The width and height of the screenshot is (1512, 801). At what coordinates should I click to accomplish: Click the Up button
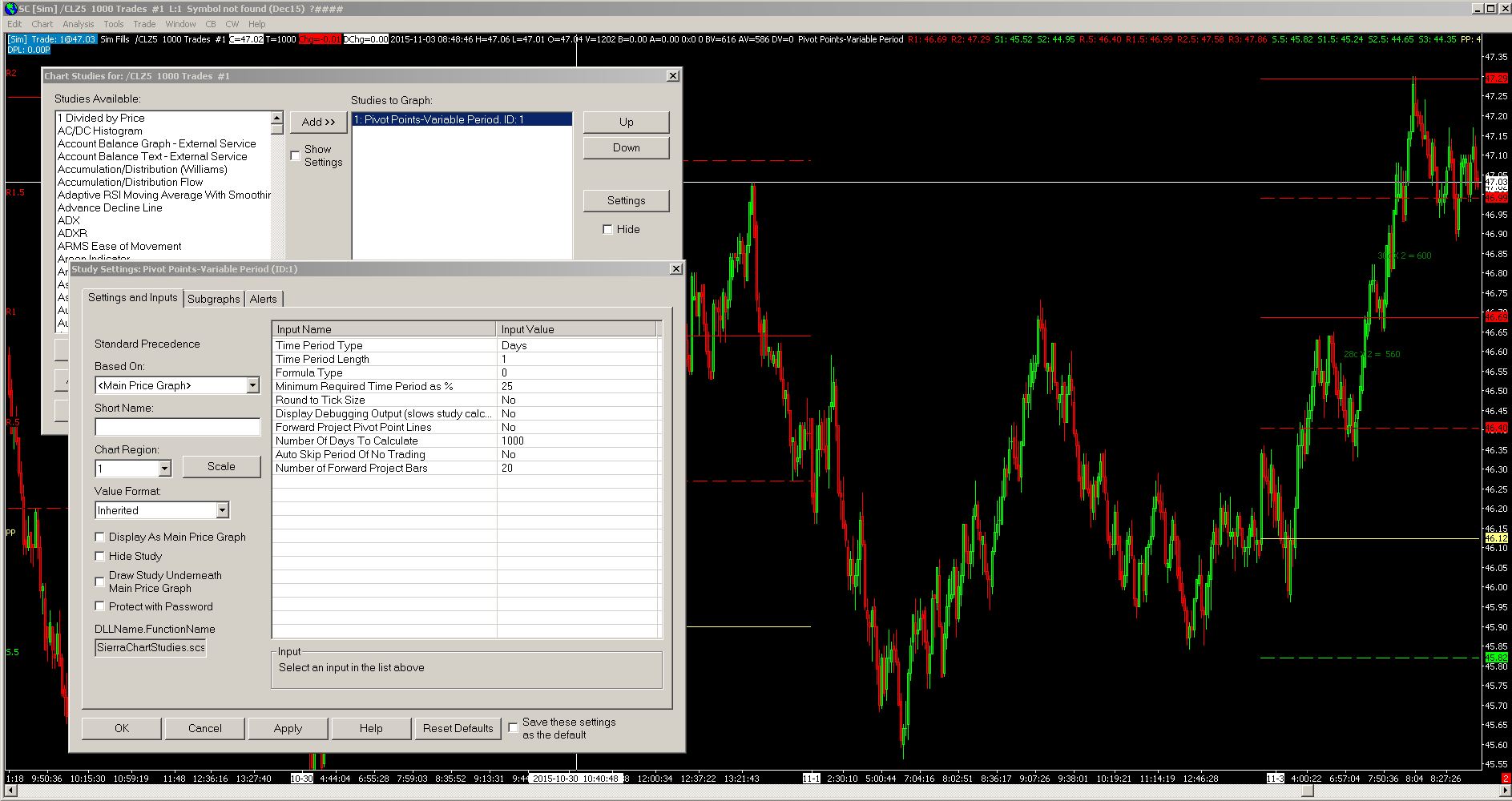pos(627,122)
